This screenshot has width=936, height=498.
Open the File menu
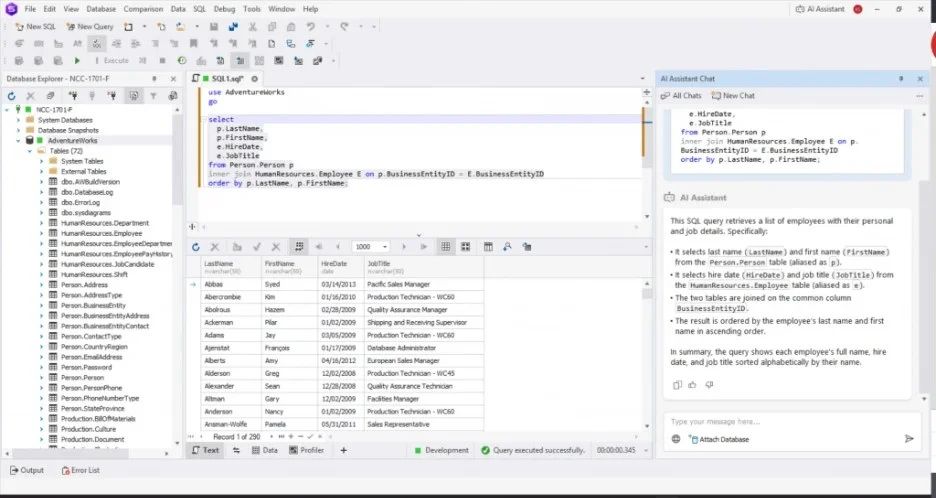pos(30,9)
